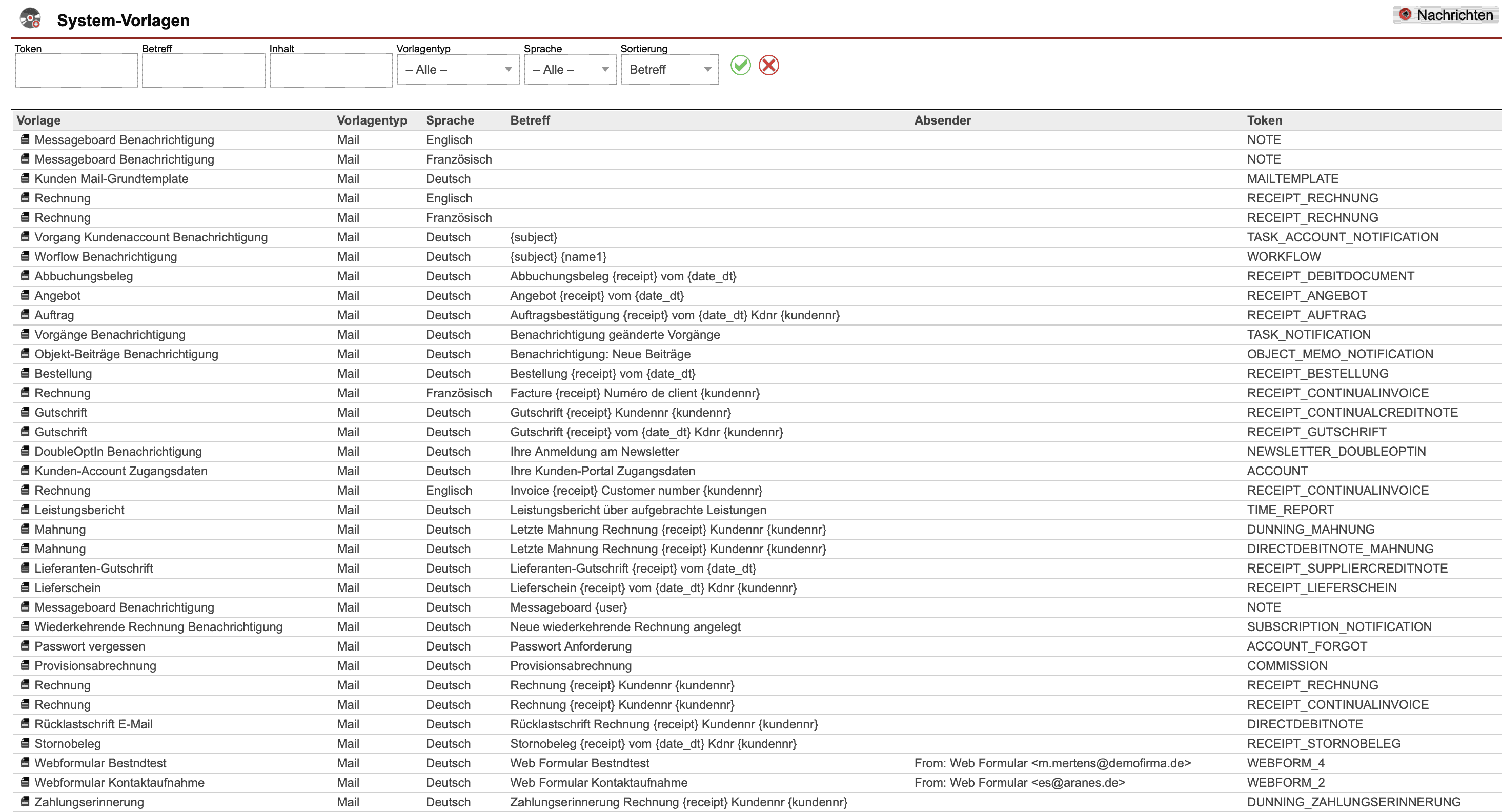1502x812 pixels.
Task: Open the Nachrichten button
Action: click(x=1446, y=15)
